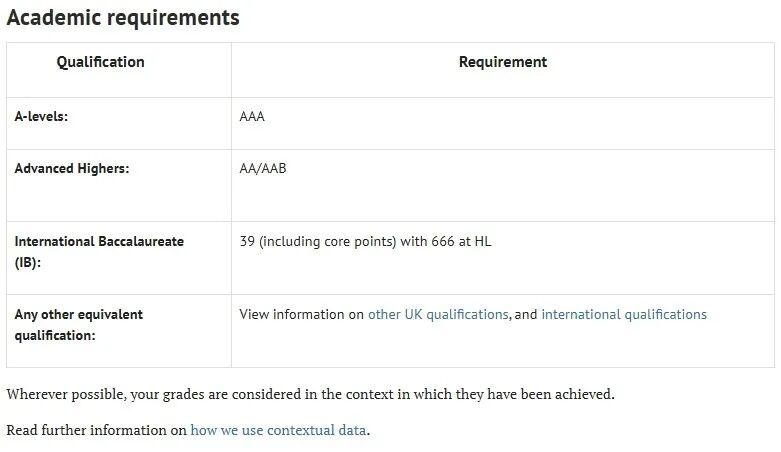781x452 pixels.
Task: Select the 'AA/AAB' requirement value
Action: pos(263,168)
